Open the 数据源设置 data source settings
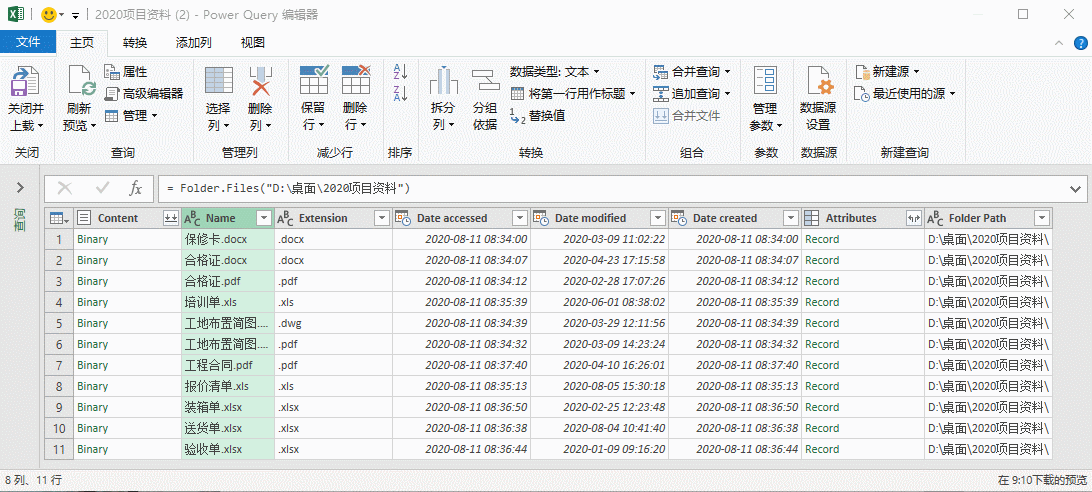Viewport: 1092px width, 492px height. [x=818, y=84]
